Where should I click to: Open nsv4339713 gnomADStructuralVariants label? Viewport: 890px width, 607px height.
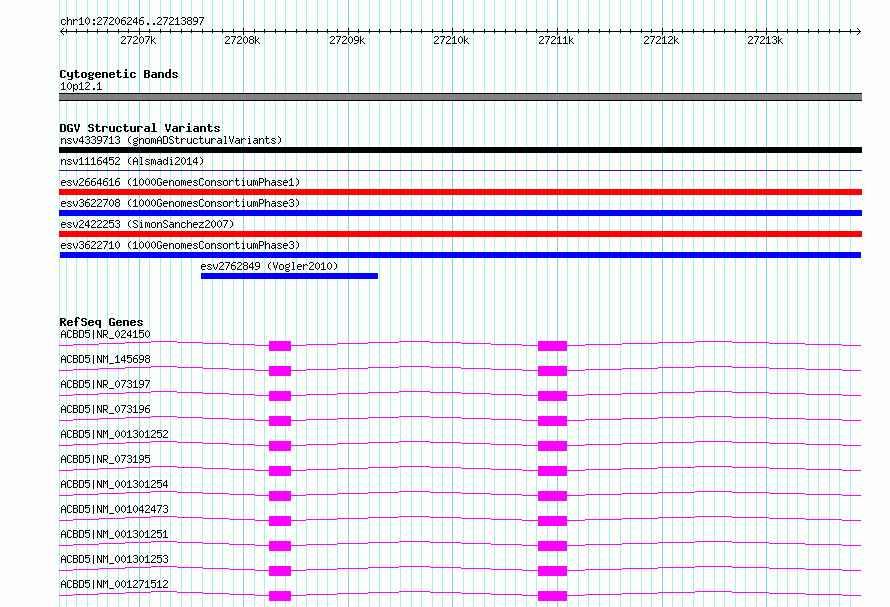click(171, 140)
